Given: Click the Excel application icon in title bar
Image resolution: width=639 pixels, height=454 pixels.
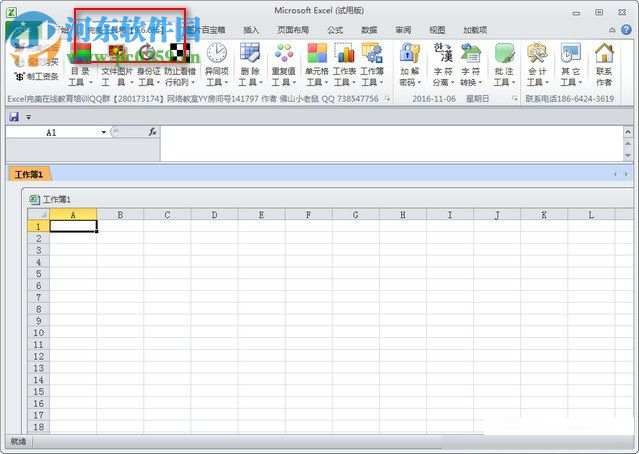Looking at the screenshot, I should click(x=11, y=12).
